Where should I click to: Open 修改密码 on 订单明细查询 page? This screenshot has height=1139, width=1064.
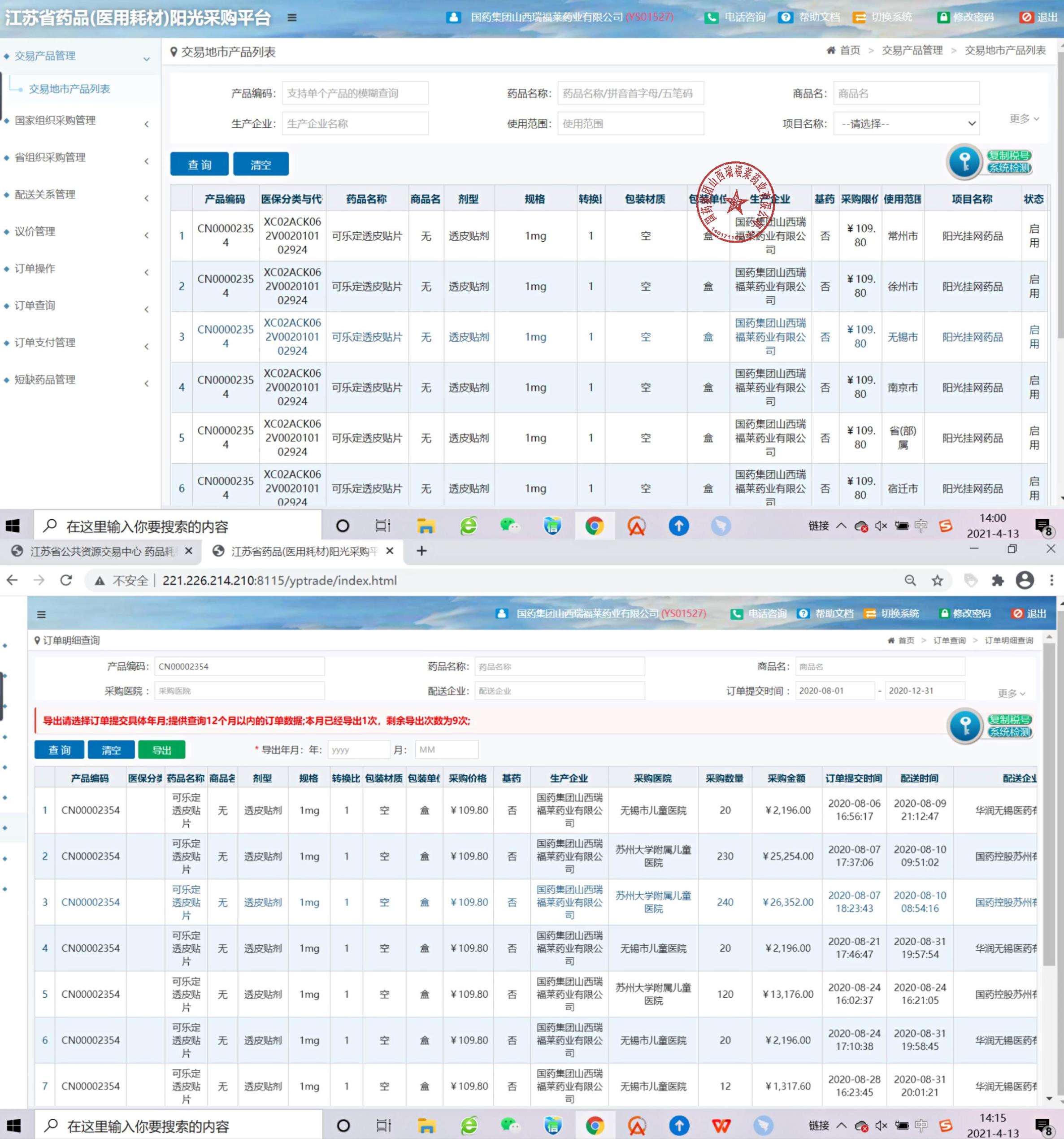coord(965,613)
